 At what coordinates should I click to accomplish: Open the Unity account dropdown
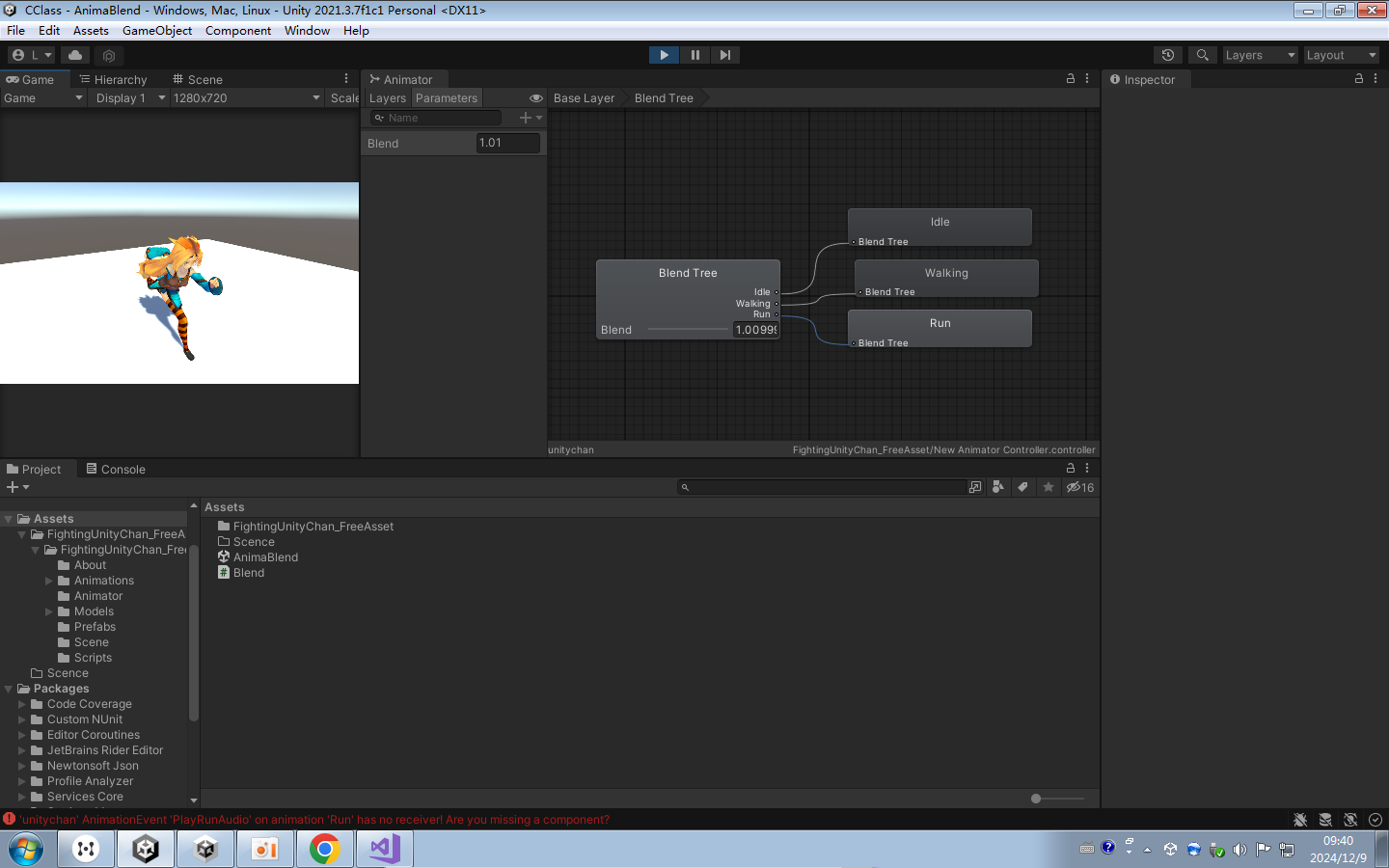32,55
